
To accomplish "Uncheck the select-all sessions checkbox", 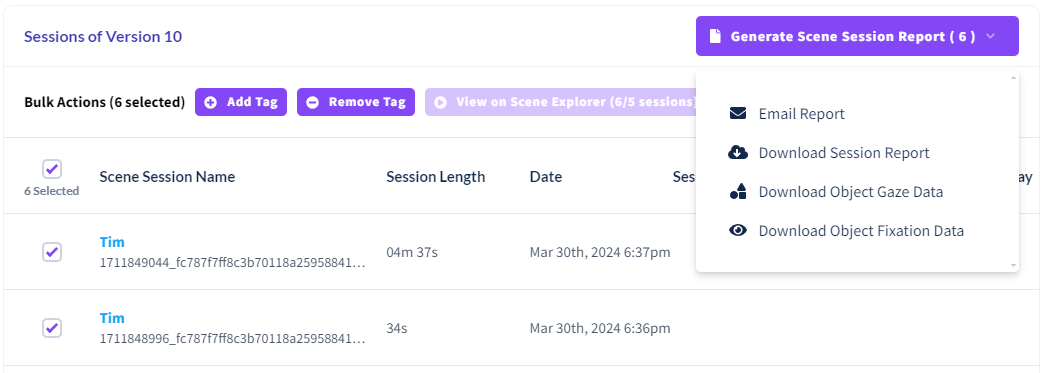I will coord(52,169).
